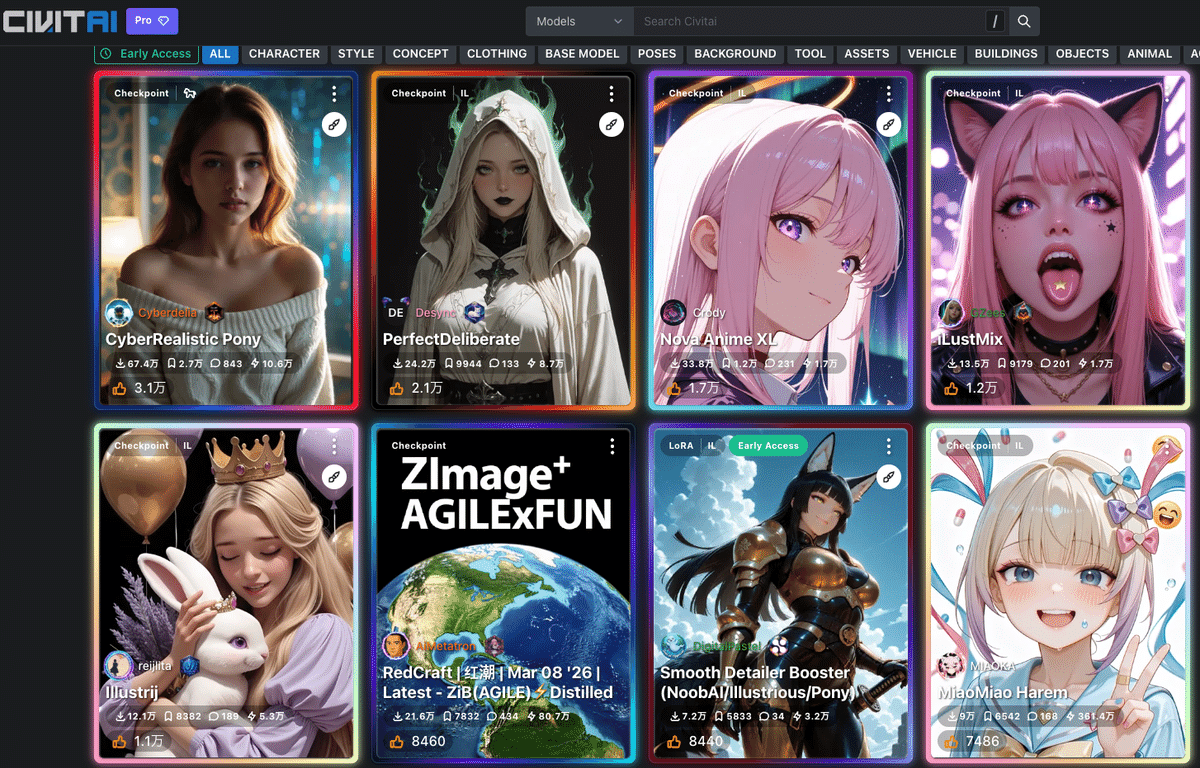Click link icon on Illustrij card
Image resolution: width=1200 pixels, height=768 pixels.
coord(334,477)
